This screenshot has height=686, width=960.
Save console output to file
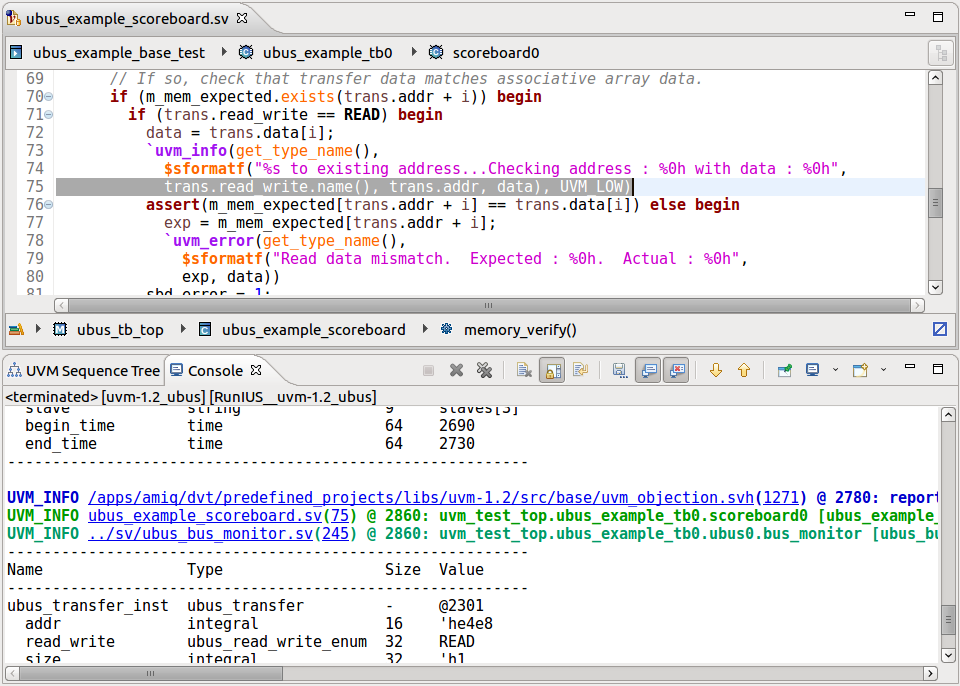coord(619,370)
